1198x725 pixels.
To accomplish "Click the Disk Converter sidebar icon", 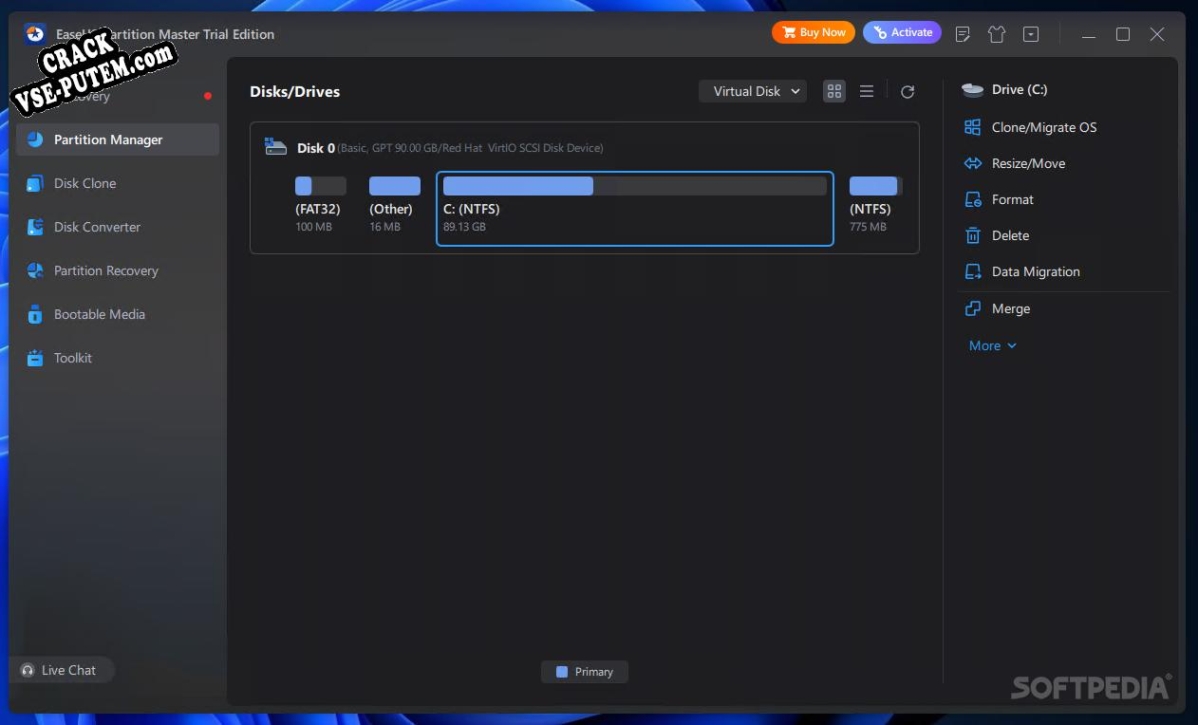I will tap(35, 227).
